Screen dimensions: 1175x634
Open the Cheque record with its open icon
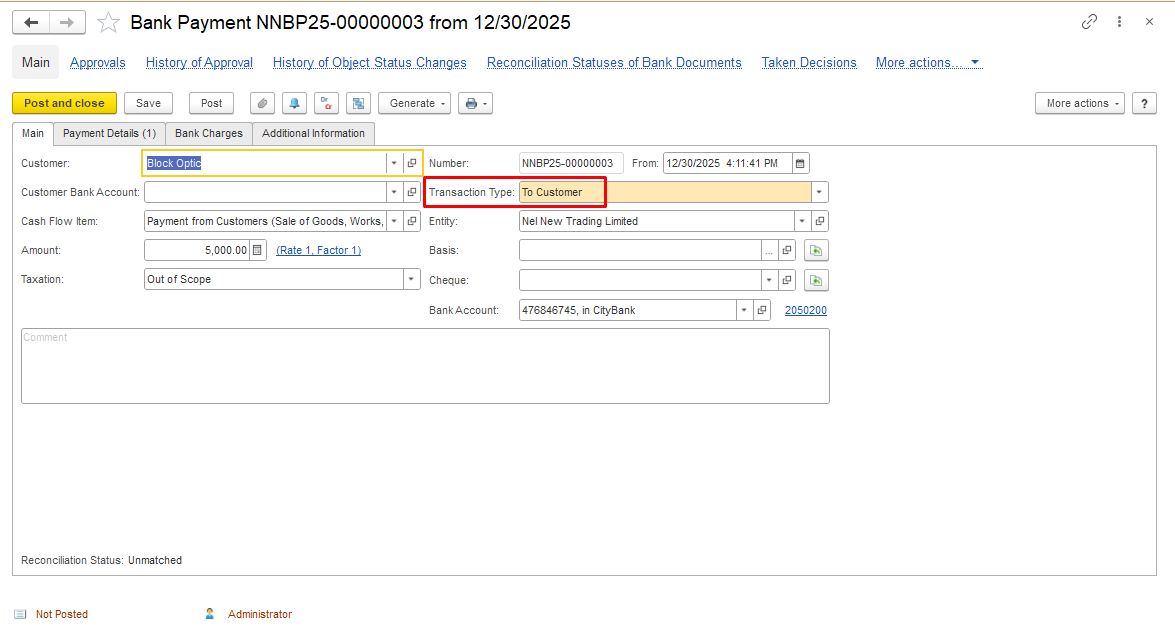click(787, 280)
